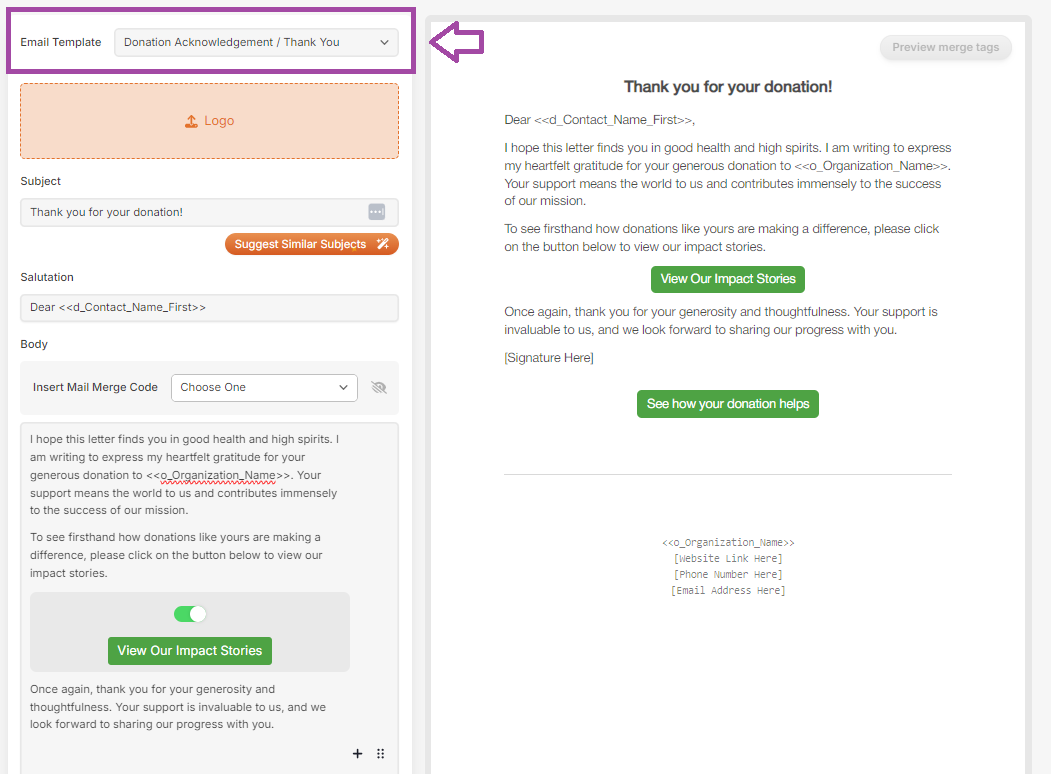1051x774 pixels.
Task: Disable the green button toggle switch
Action: click(x=190, y=614)
